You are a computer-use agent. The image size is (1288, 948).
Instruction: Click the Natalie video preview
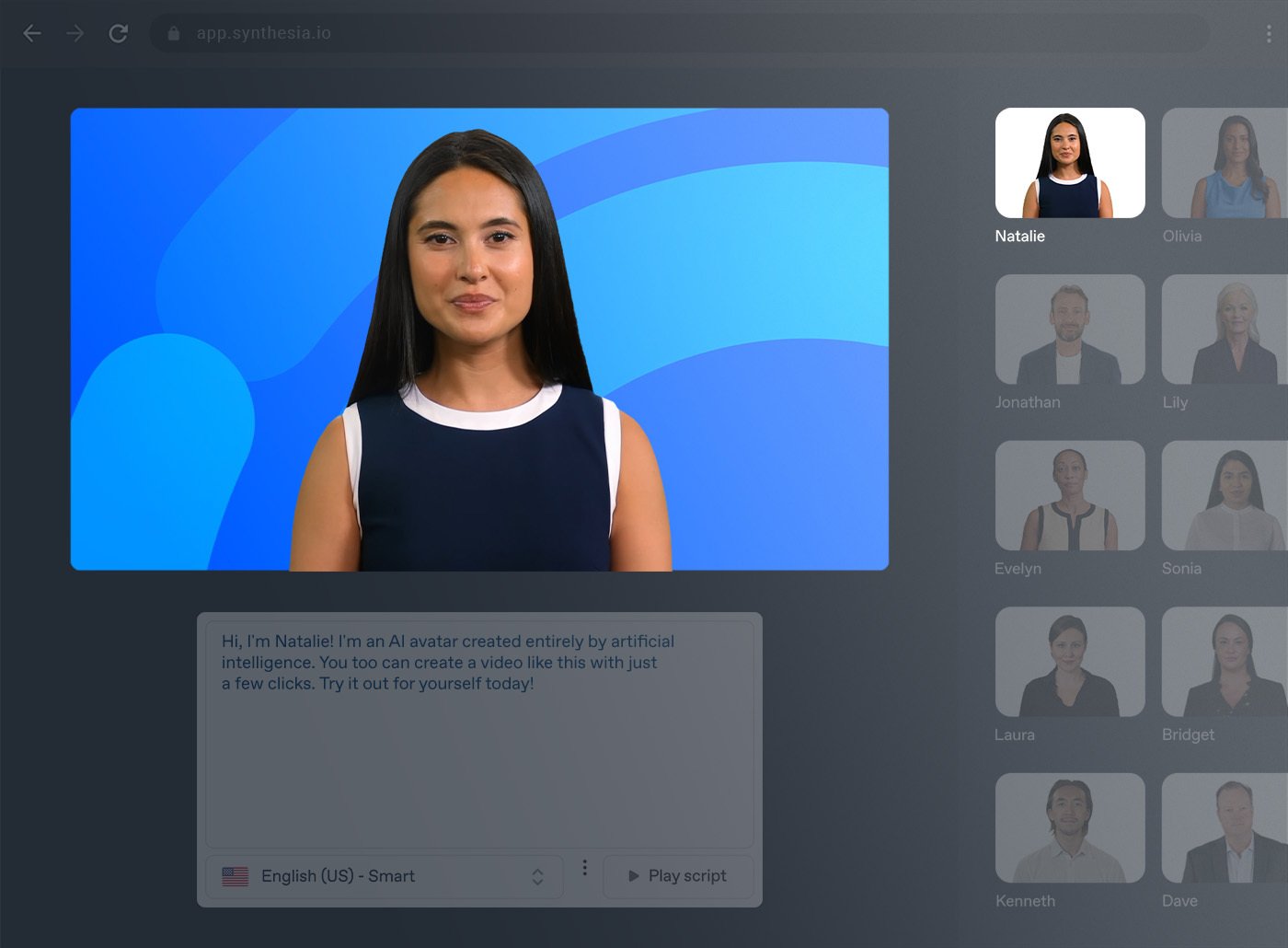(x=479, y=339)
